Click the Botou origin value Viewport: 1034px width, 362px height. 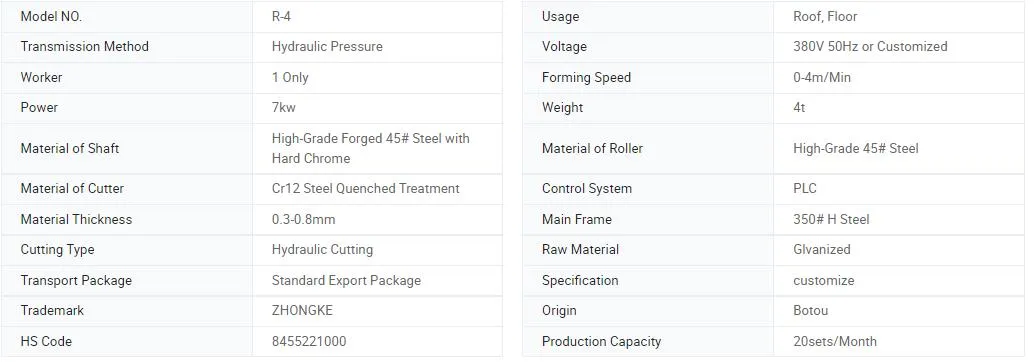point(810,311)
